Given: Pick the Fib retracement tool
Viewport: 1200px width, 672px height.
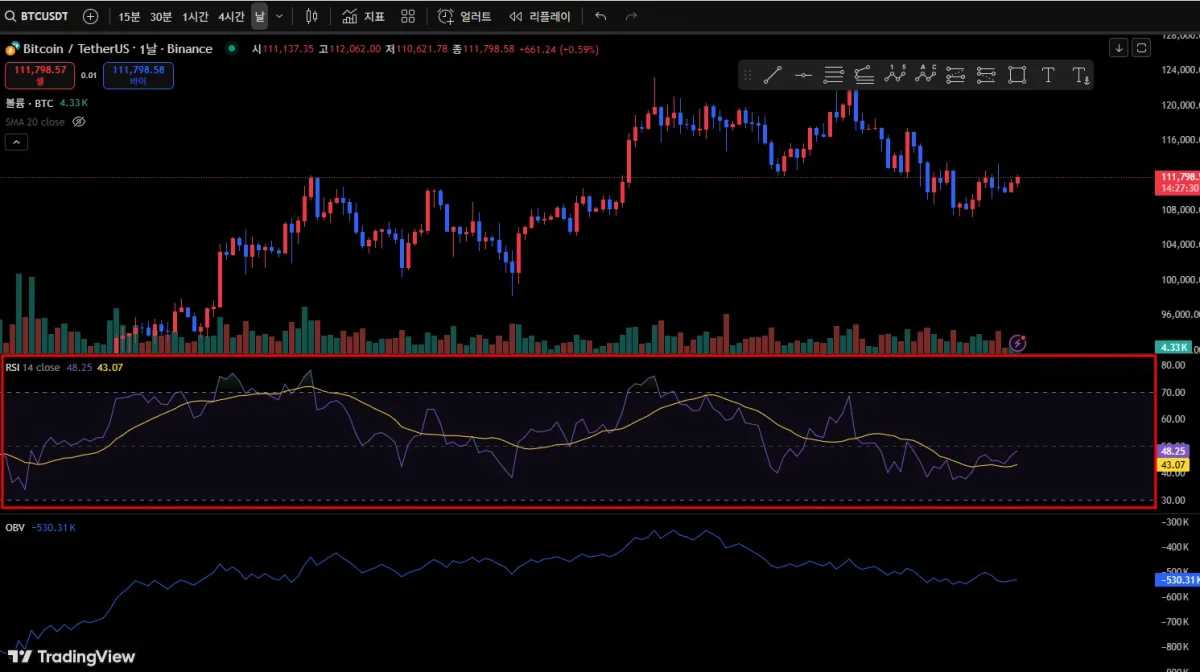Looking at the screenshot, I should pyautogui.click(x=834, y=75).
